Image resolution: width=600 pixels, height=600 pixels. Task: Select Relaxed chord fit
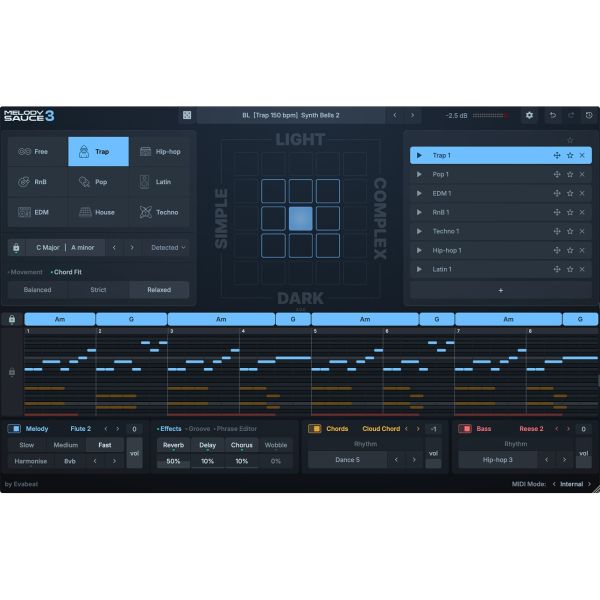(159, 290)
